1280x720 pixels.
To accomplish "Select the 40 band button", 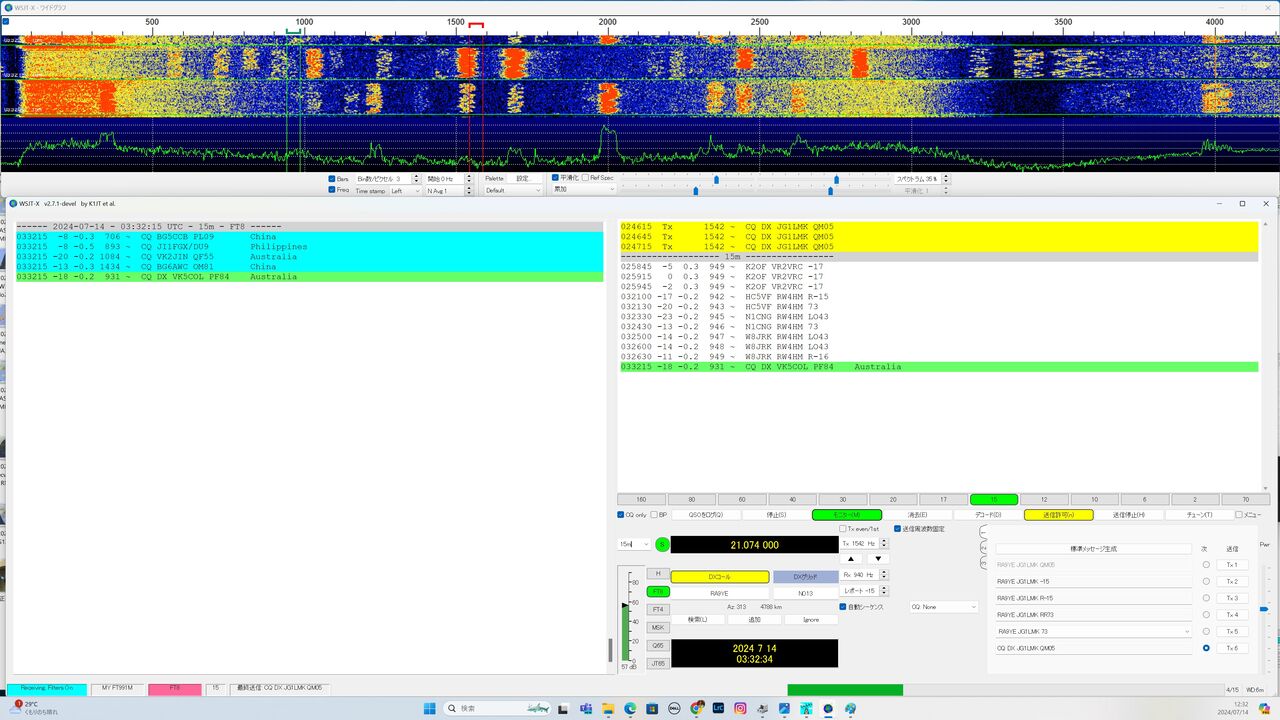I will [x=793, y=499].
